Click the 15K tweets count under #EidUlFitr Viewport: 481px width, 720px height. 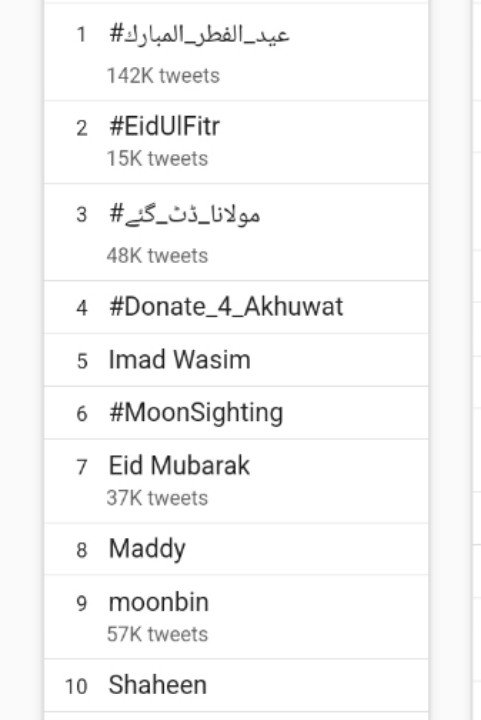click(157, 159)
